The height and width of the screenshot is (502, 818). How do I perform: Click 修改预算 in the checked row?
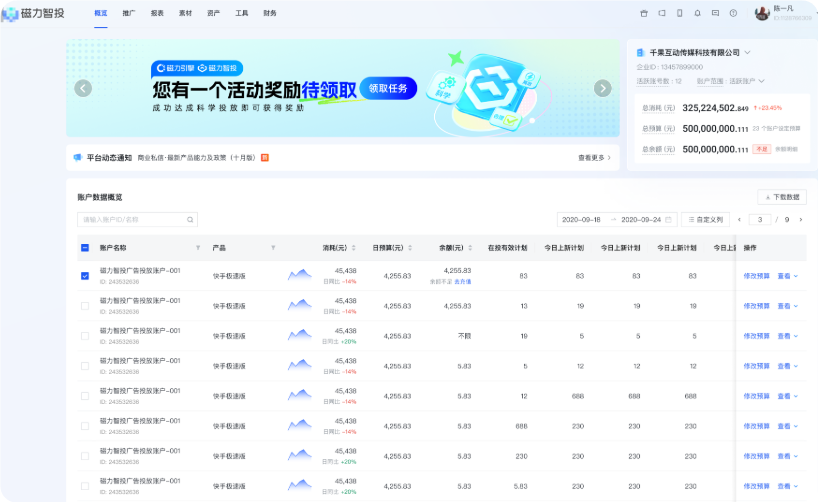point(756,276)
